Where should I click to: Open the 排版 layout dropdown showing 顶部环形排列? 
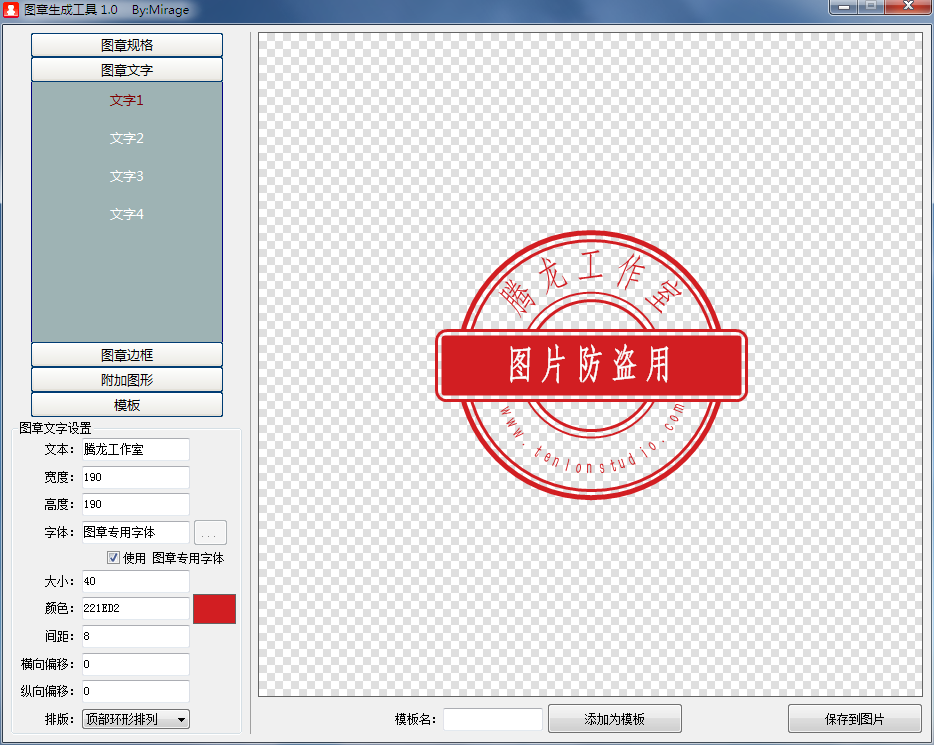[135, 718]
